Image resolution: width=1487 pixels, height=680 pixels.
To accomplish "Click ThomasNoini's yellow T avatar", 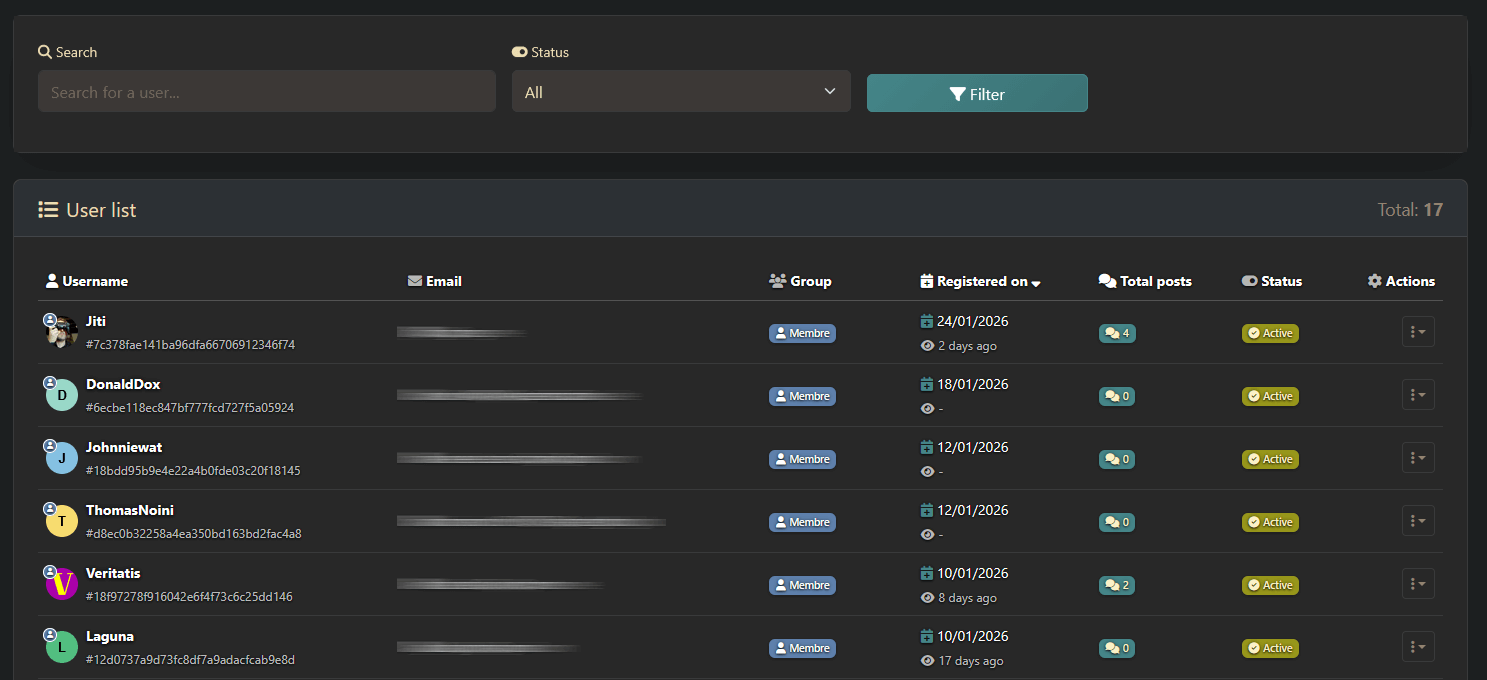I will (x=62, y=521).
